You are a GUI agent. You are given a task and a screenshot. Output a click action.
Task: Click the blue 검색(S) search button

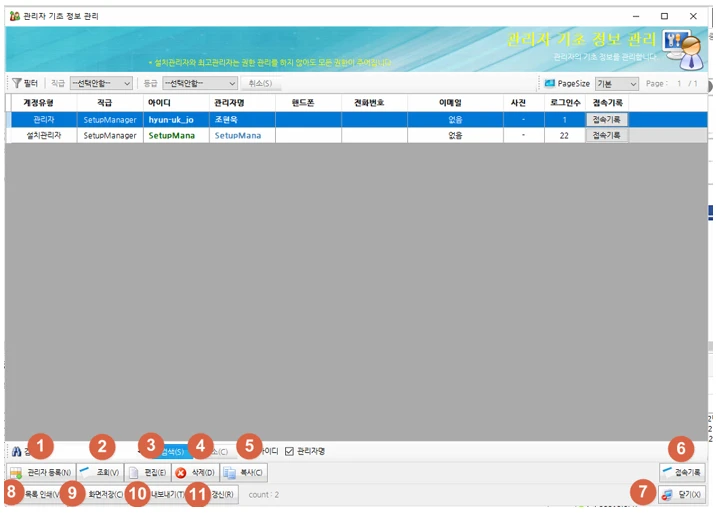point(173,452)
